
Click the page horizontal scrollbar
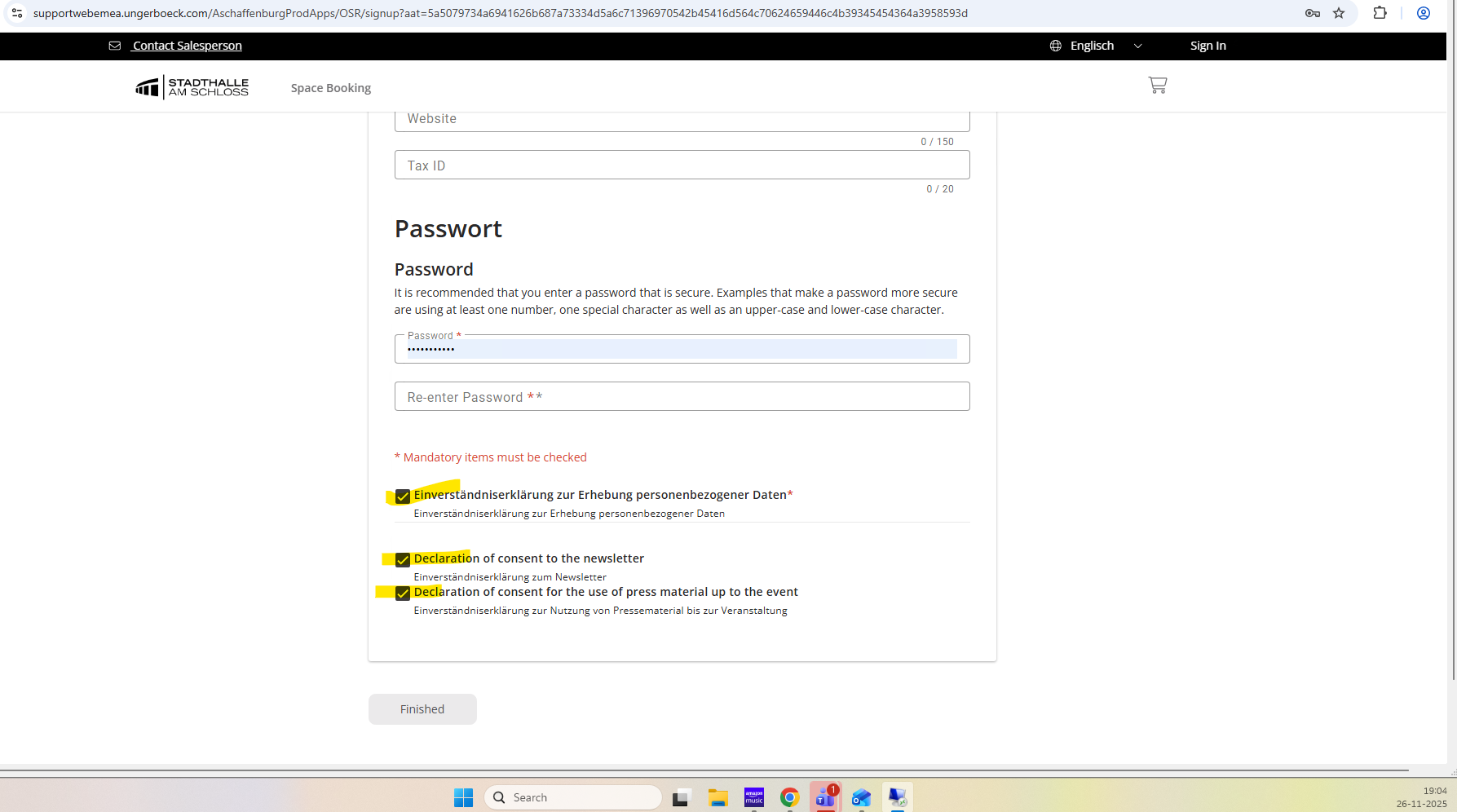[704, 770]
